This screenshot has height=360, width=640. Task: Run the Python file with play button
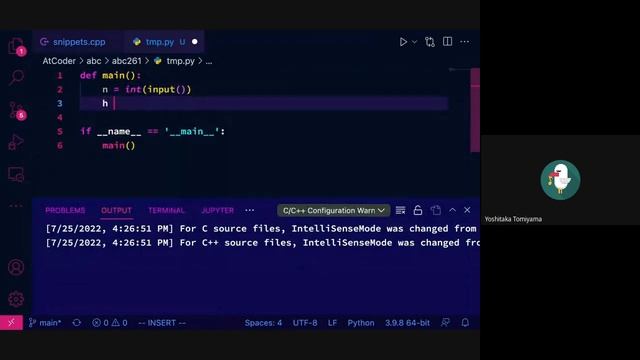tap(403, 42)
